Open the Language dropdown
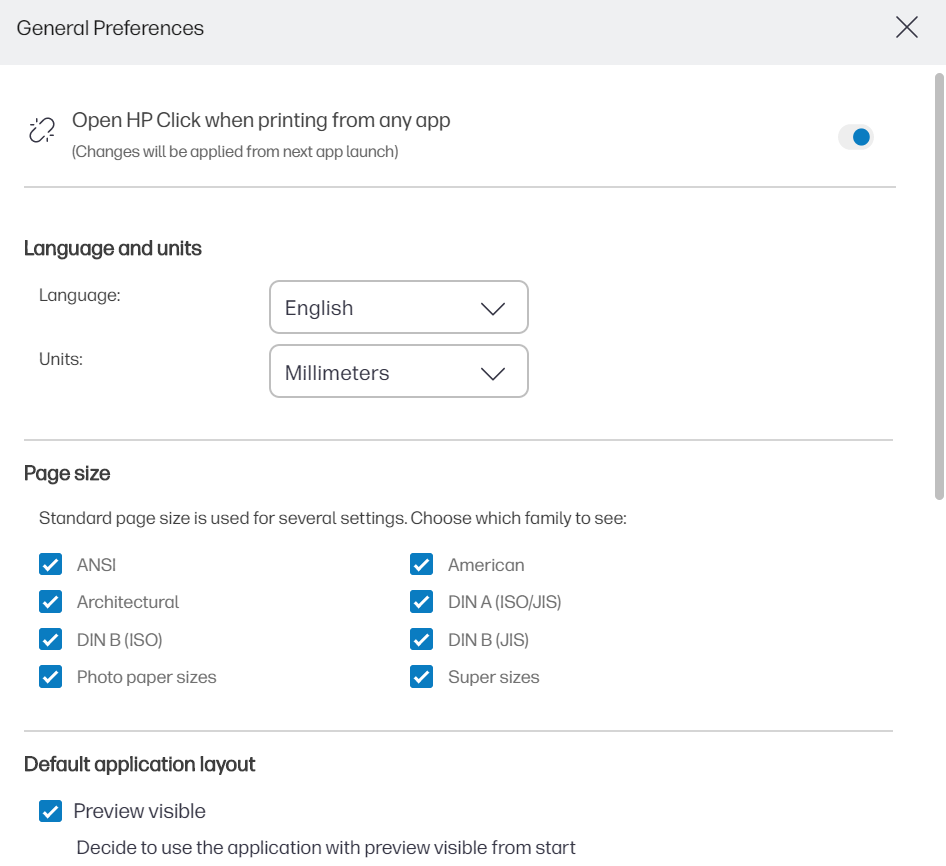 (x=398, y=307)
